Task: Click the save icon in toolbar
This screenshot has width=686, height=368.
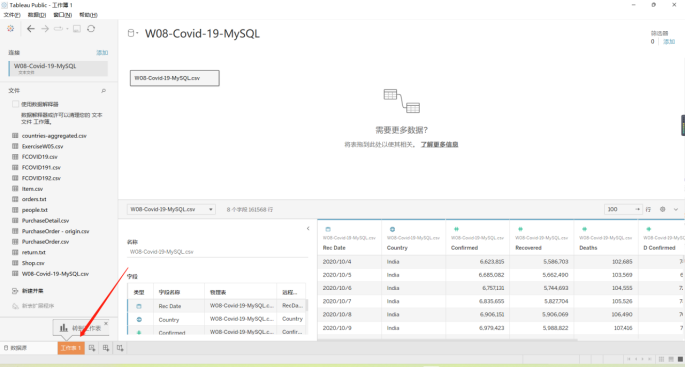Action: tap(77, 29)
